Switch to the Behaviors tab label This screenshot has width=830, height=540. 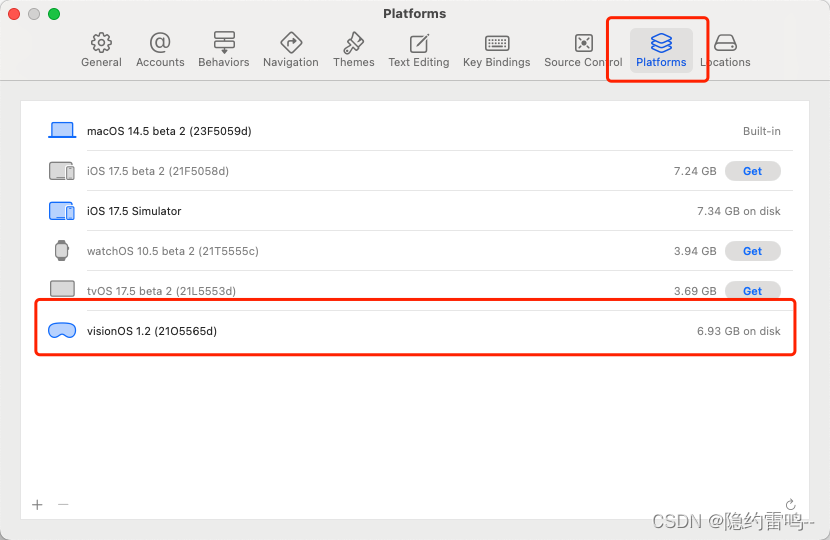coord(224,62)
